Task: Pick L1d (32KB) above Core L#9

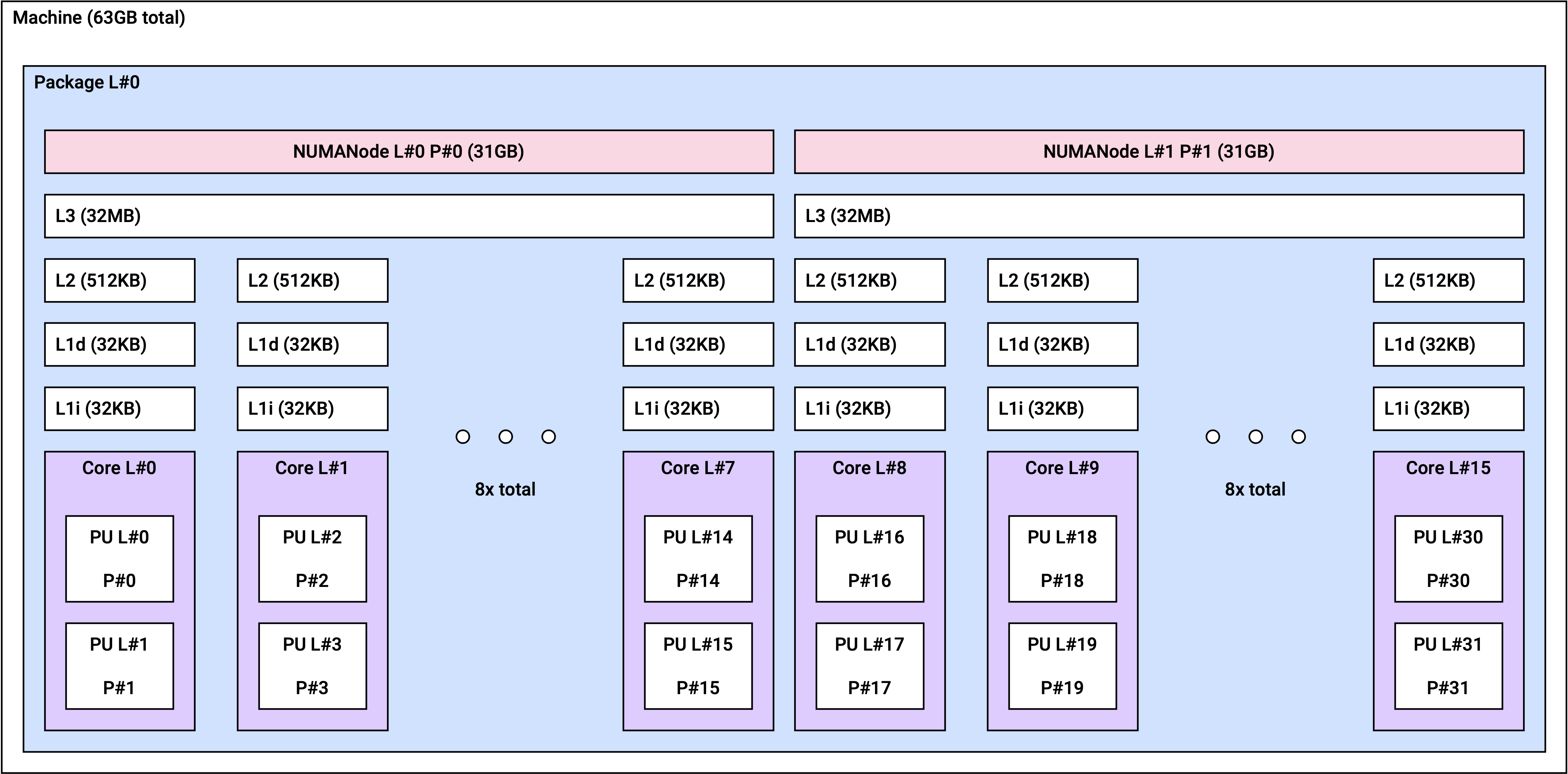Action: click(1062, 344)
